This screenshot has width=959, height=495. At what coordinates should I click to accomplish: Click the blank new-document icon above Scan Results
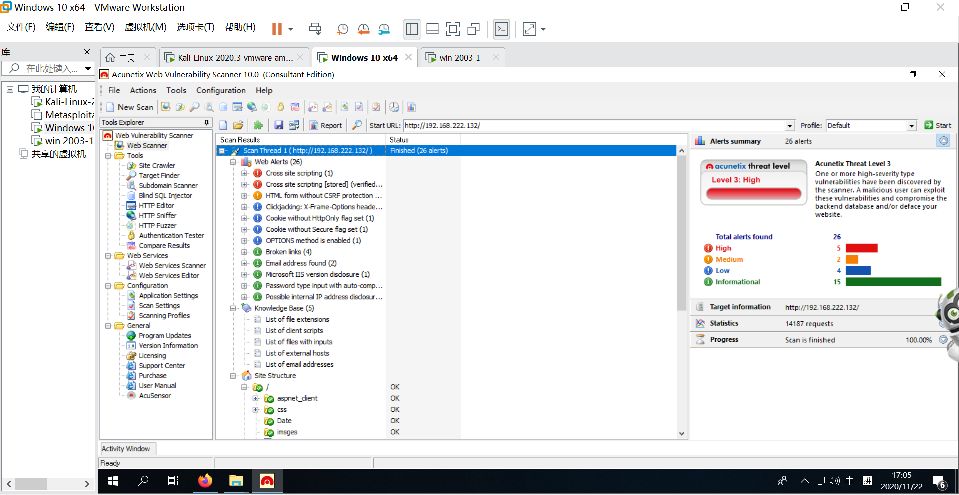point(223,125)
